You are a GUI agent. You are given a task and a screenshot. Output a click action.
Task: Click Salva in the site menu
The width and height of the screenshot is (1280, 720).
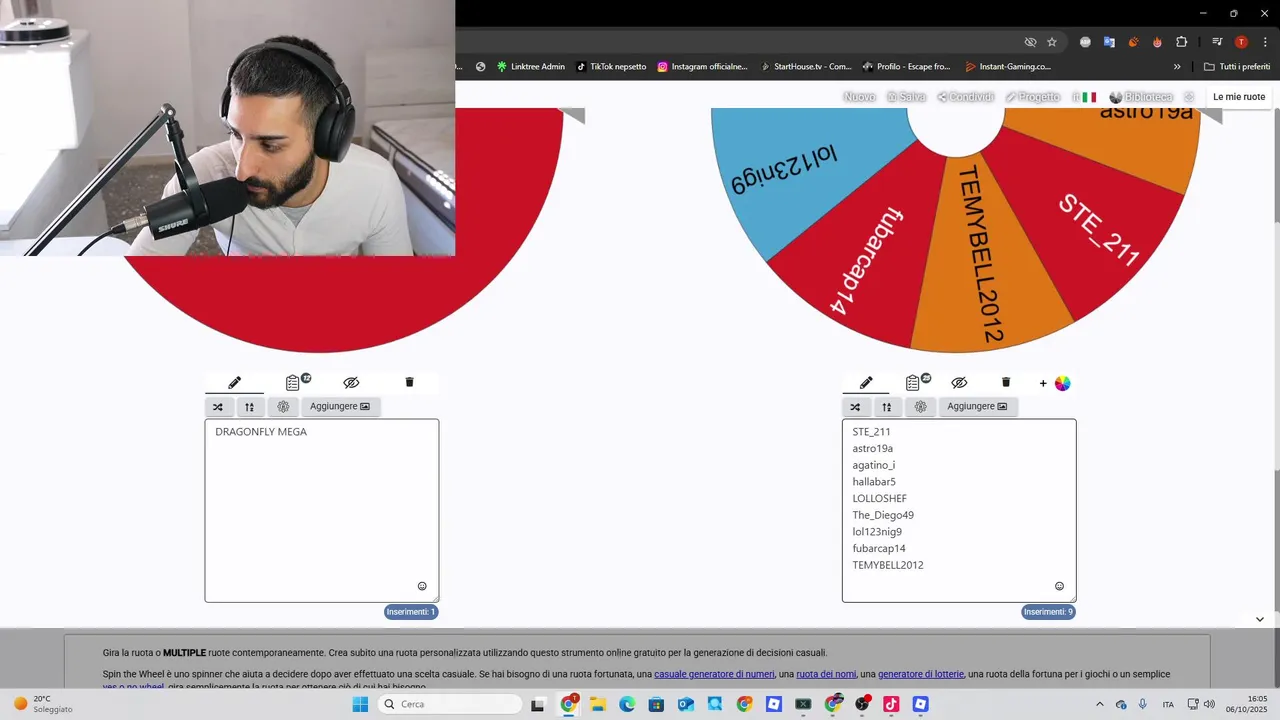(x=906, y=97)
